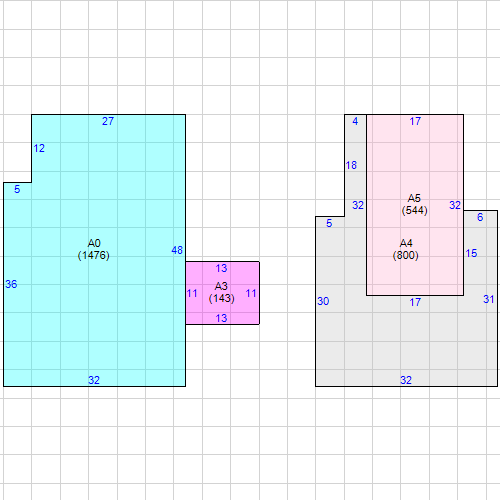Click the 17 dimension below A5's bottom edge
This screenshot has width=500, height=500.
point(415,302)
